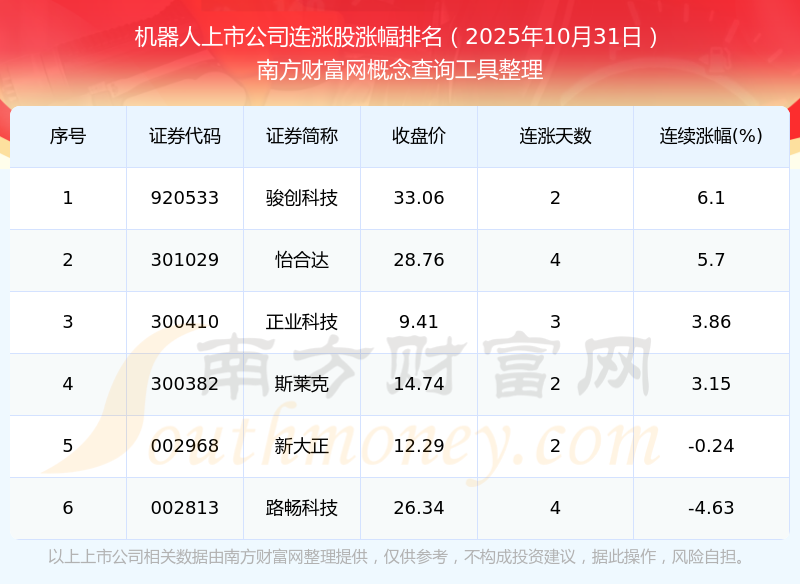Click the -4.63 gain value
This screenshot has width=800, height=584.
(x=711, y=508)
